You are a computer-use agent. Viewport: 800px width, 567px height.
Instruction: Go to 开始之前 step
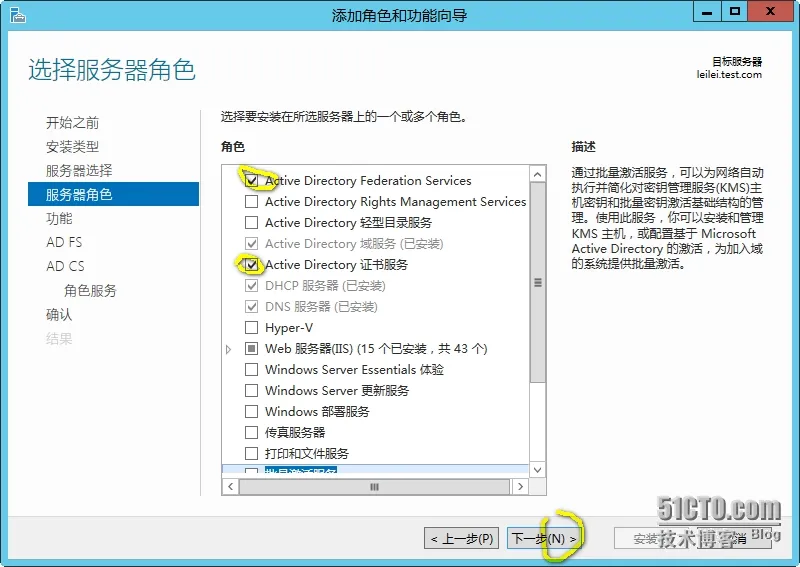(72, 122)
